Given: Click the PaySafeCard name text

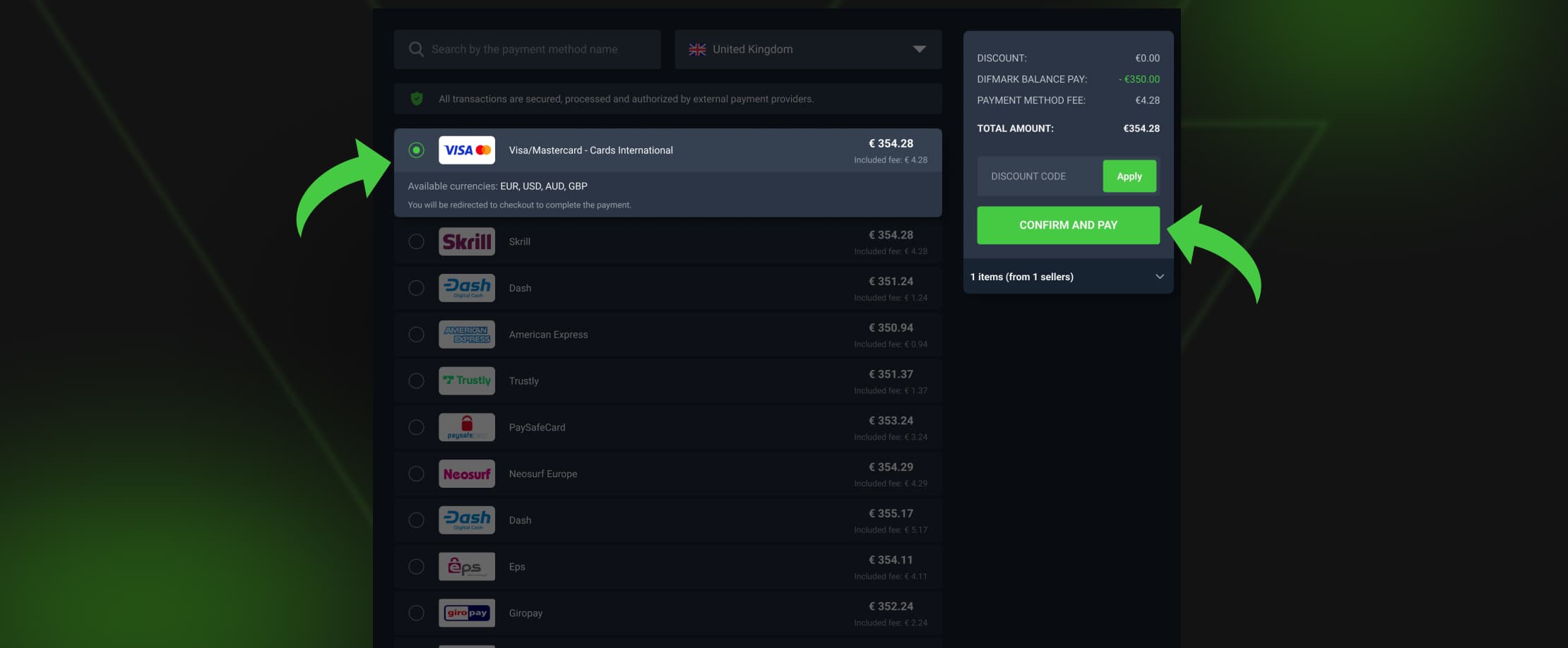Looking at the screenshot, I should tap(537, 427).
